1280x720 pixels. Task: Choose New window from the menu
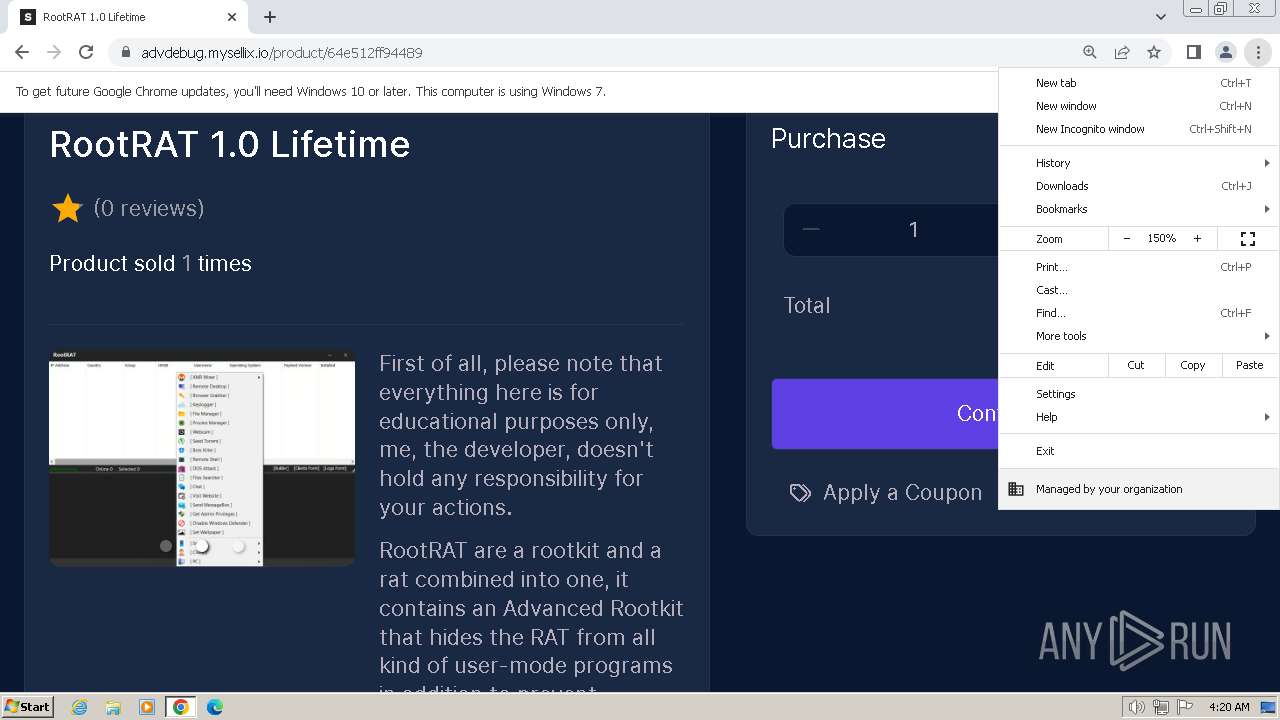pos(1139,106)
